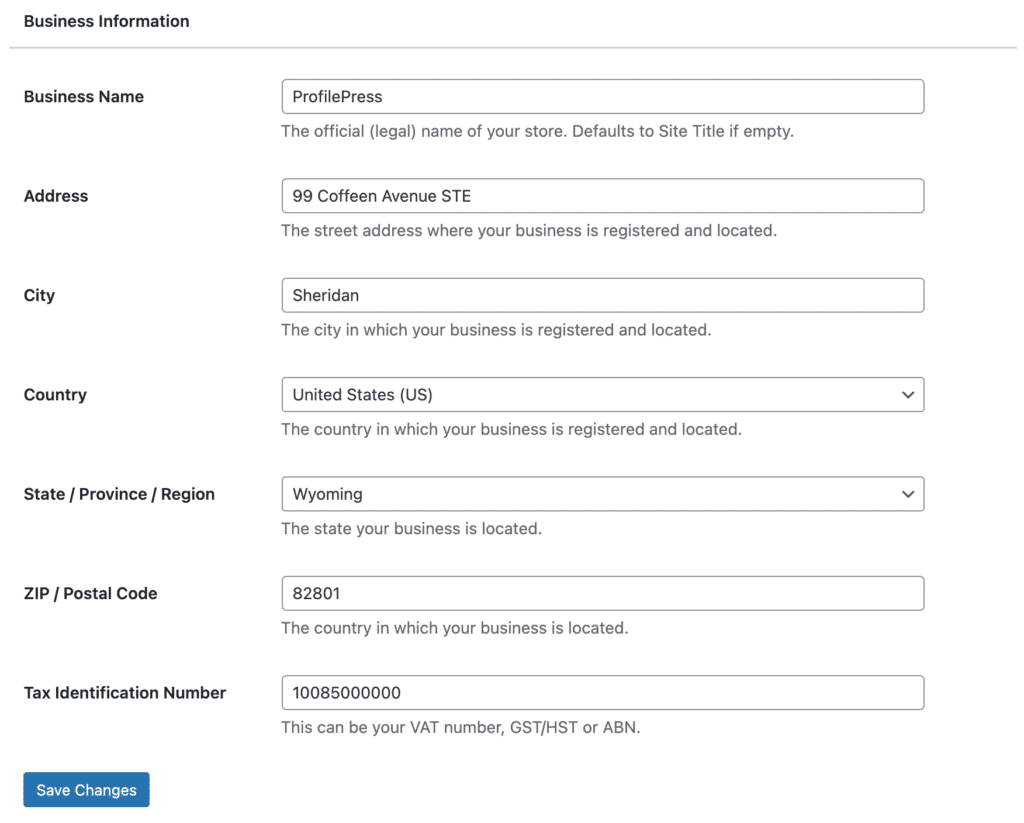Screen dimensions: 1024x823
Task: Click the City field showing Sheridan
Action: point(602,295)
